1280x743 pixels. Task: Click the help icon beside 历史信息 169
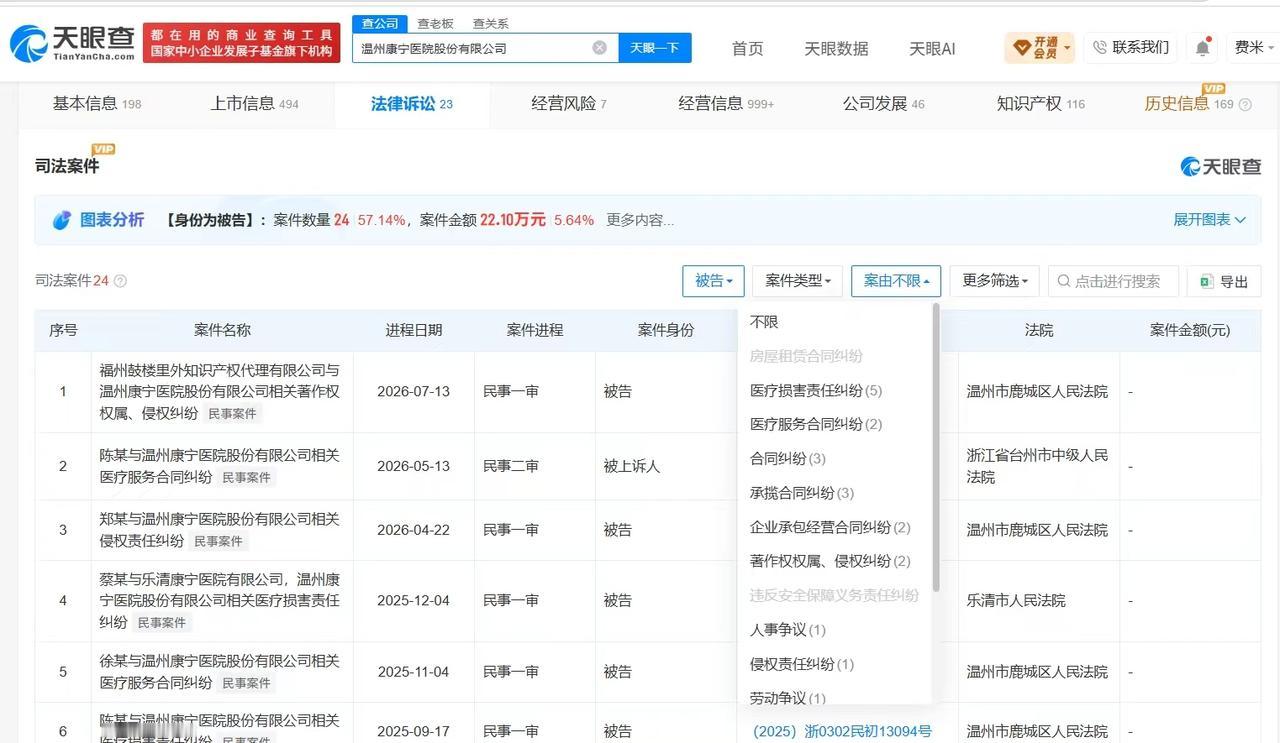1245,104
